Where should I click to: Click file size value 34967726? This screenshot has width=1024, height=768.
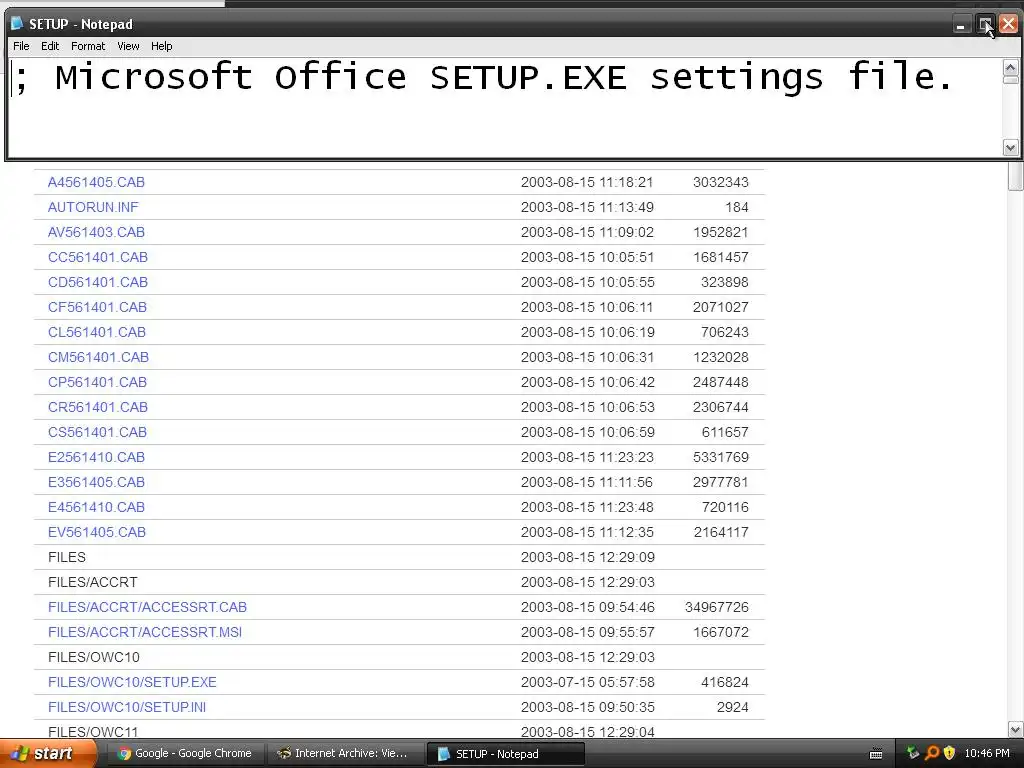716,607
